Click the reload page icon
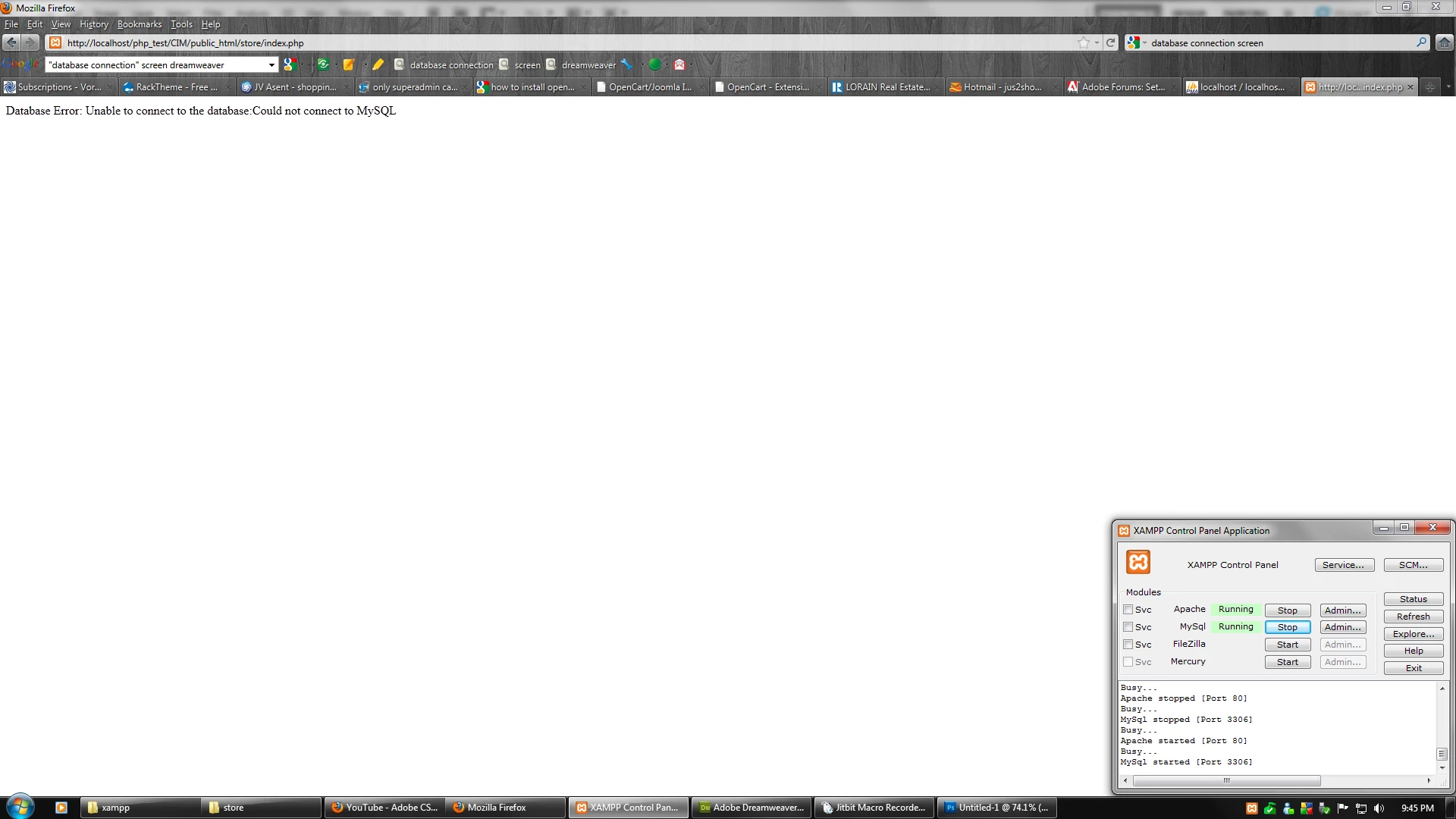The width and height of the screenshot is (1456, 819). pyautogui.click(x=1110, y=43)
